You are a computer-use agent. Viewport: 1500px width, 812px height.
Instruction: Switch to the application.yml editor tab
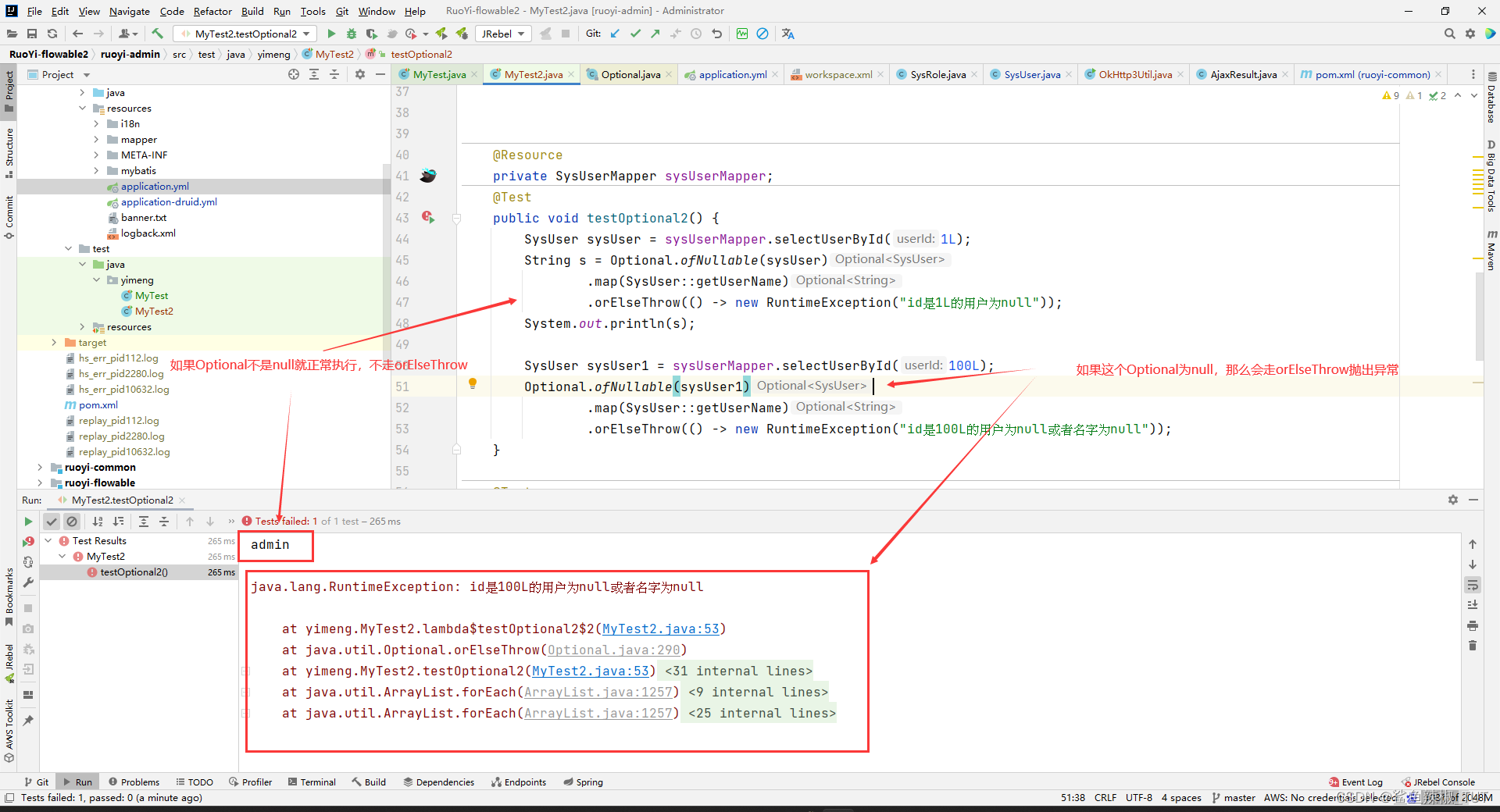coord(732,74)
